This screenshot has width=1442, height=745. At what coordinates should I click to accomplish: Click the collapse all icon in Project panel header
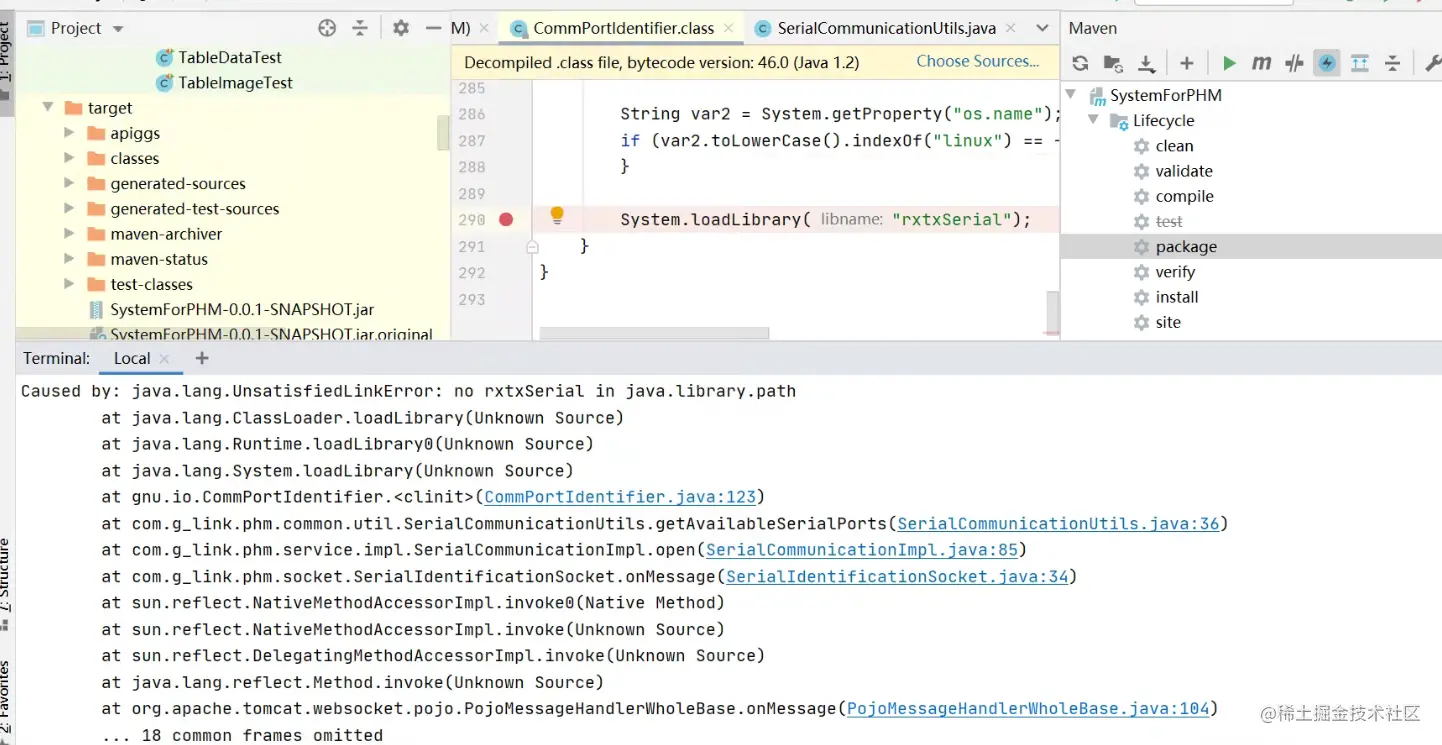coord(360,28)
